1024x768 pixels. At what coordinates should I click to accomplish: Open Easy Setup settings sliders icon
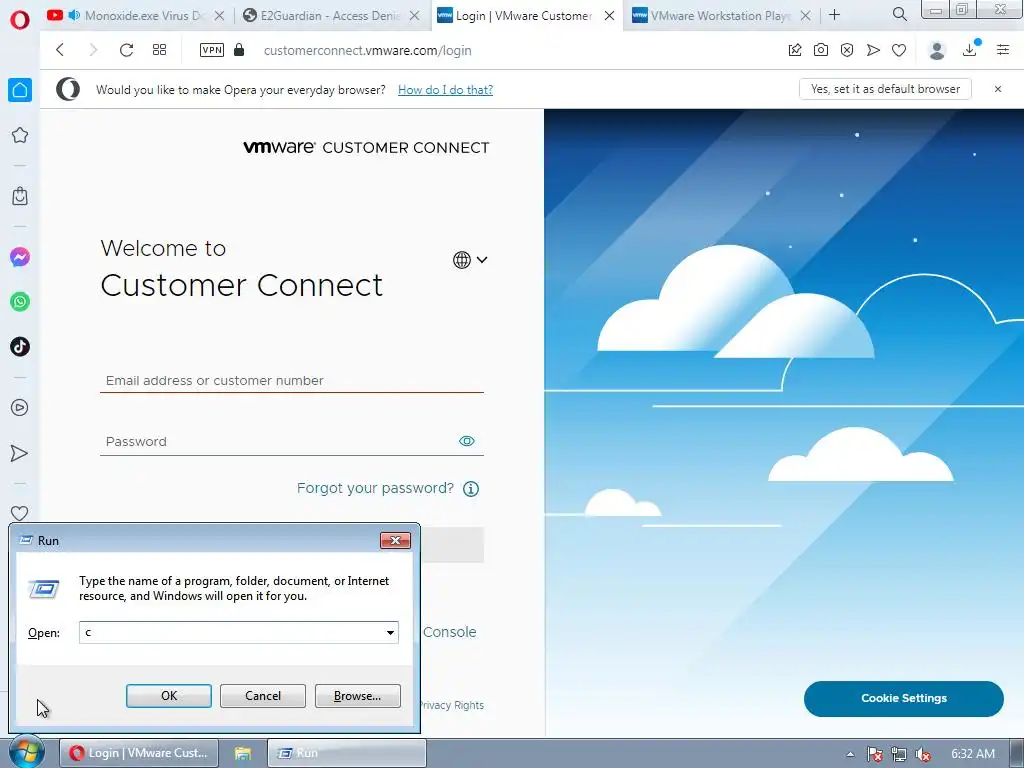pyautogui.click(x=1003, y=50)
